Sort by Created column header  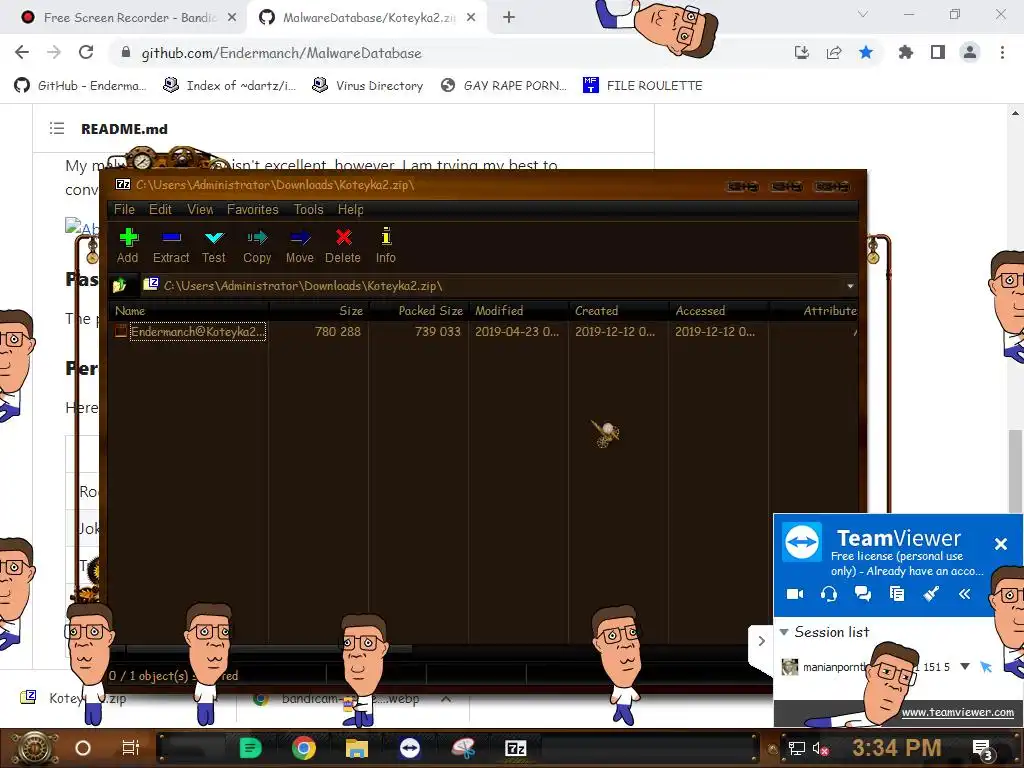point(618,311)
